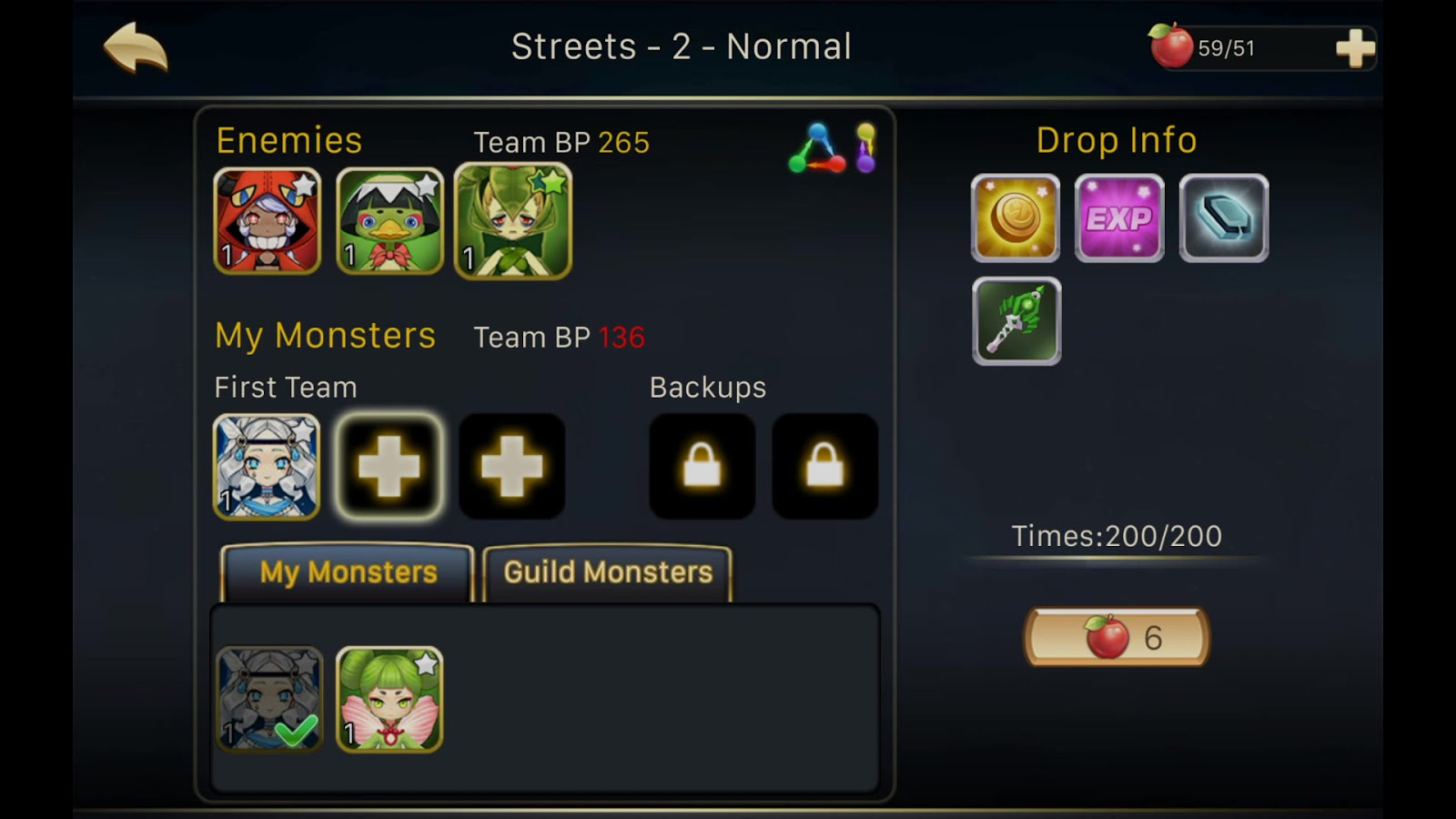The height and width of the screenshot is (819, 1456).
Task: Tap the first locked Backups slot
Action: (702, 467)
